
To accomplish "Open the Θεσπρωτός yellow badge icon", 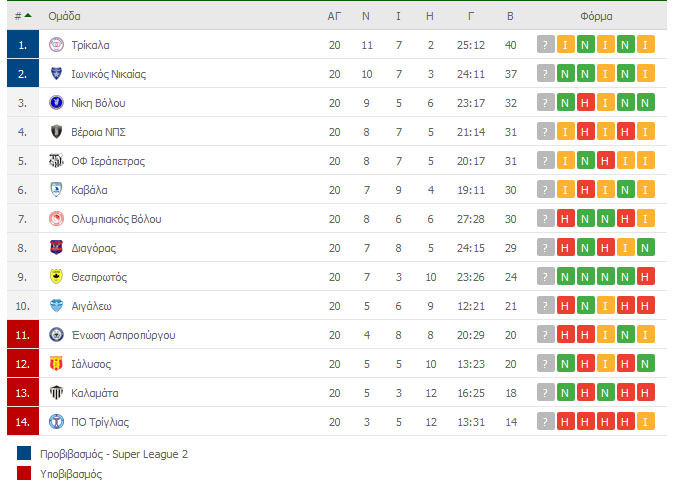I will (56, 277).
